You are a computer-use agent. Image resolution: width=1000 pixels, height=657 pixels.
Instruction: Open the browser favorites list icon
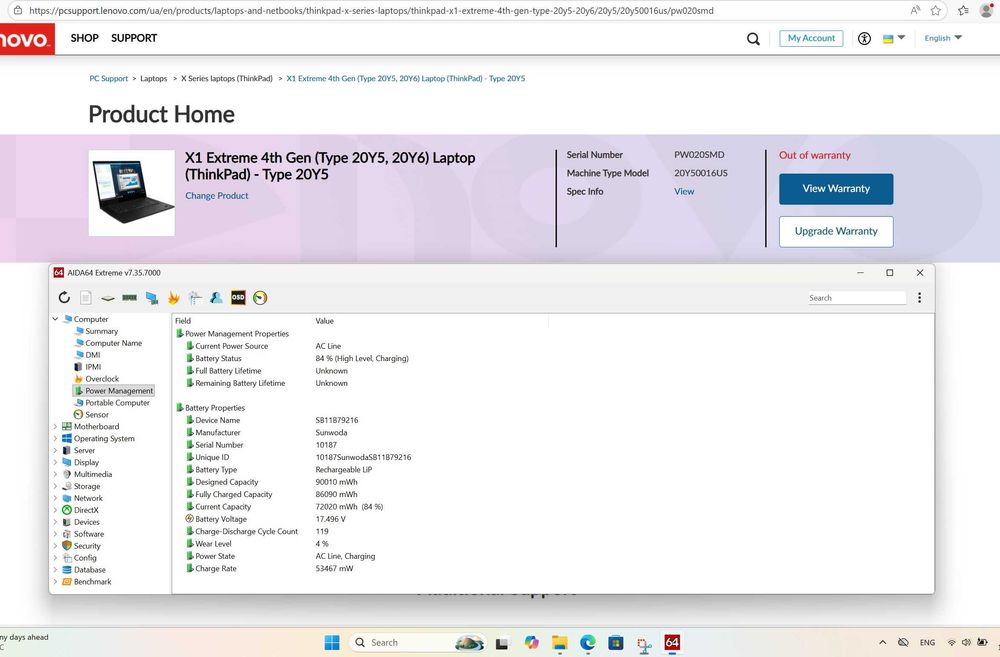[x=964, y=10]
